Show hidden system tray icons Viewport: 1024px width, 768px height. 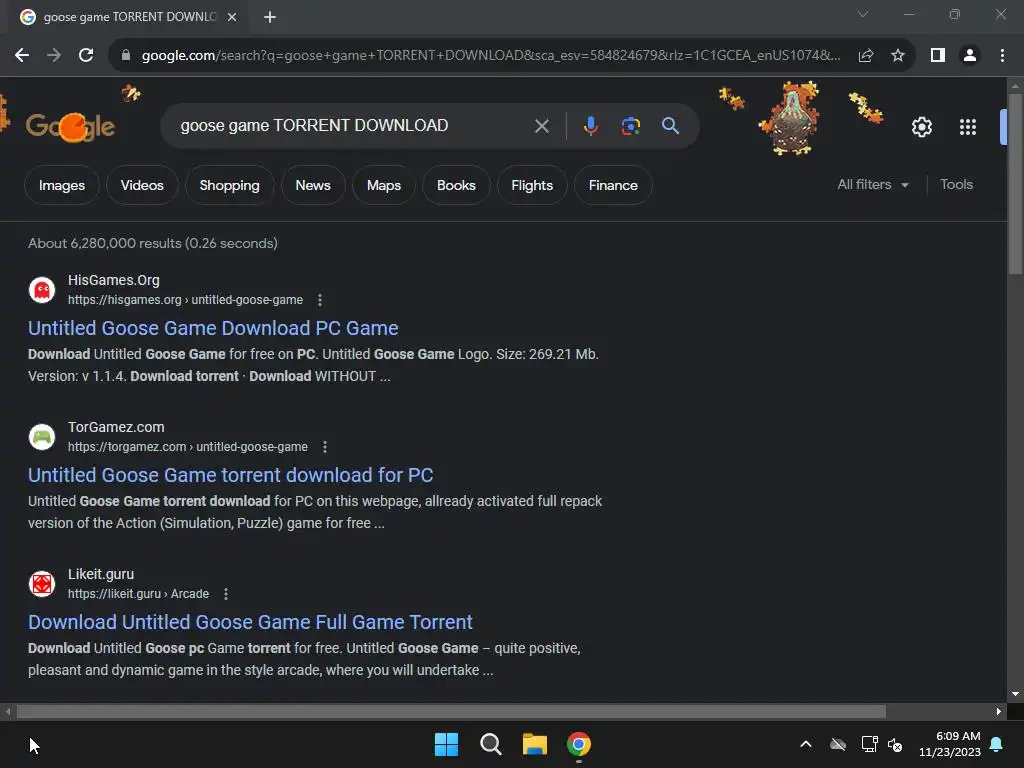click(806, 744)
